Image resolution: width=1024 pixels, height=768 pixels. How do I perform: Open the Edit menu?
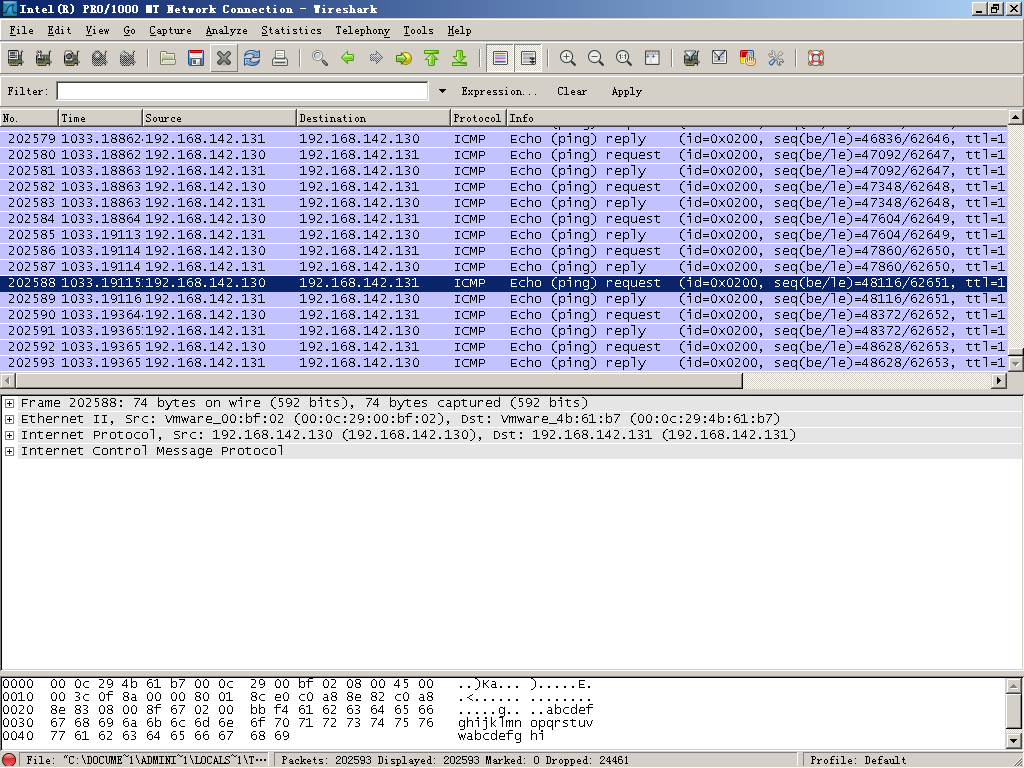(x=59, y=31)
